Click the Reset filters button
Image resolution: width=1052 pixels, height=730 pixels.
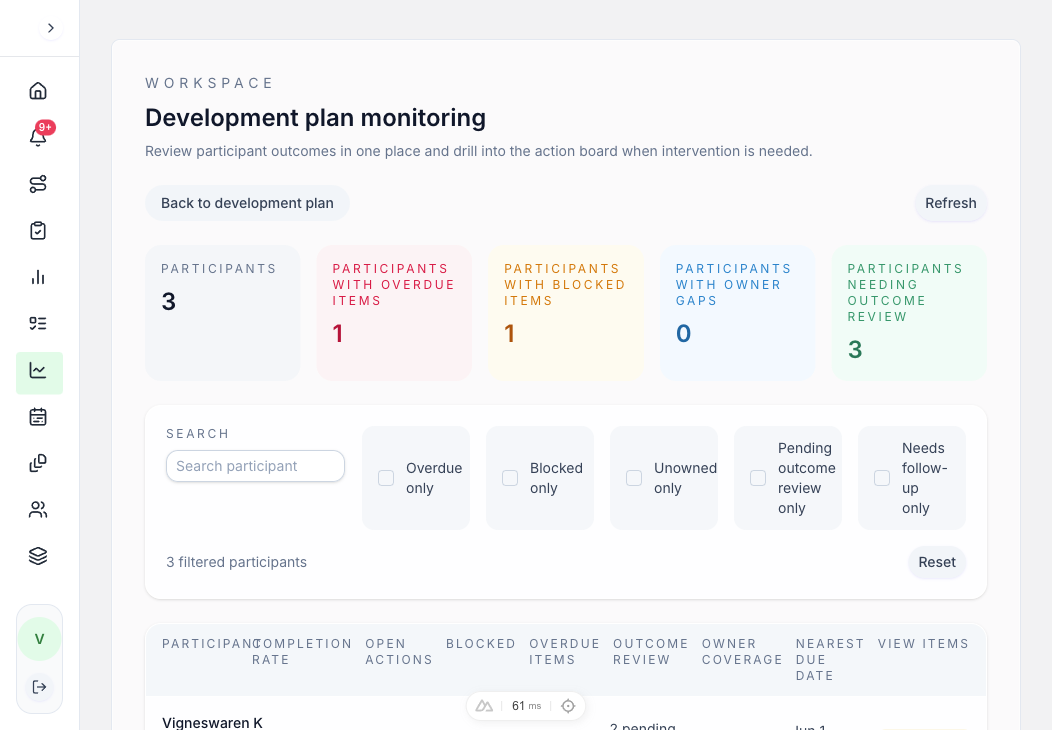point(937,562)
